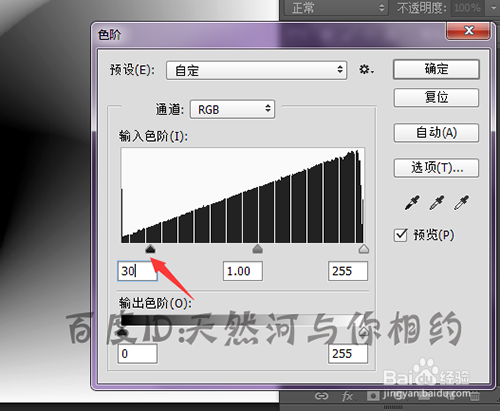The width and height of the screenshot is (500, 411).
Task: Click the 复位 reset button
Action: coord(436,98)
